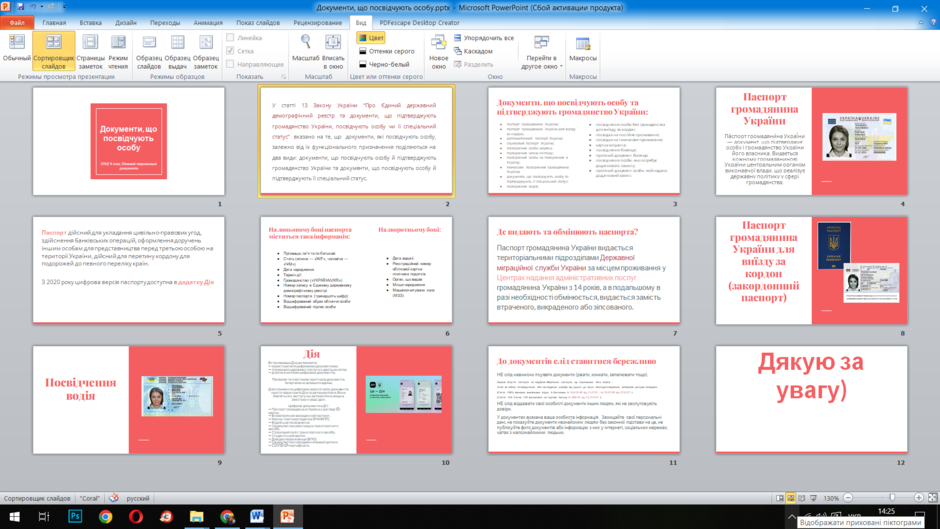The image size is (940, 529).
Task: Select slide 7 Де видають паспорта
Action: (x=584, y=270)
